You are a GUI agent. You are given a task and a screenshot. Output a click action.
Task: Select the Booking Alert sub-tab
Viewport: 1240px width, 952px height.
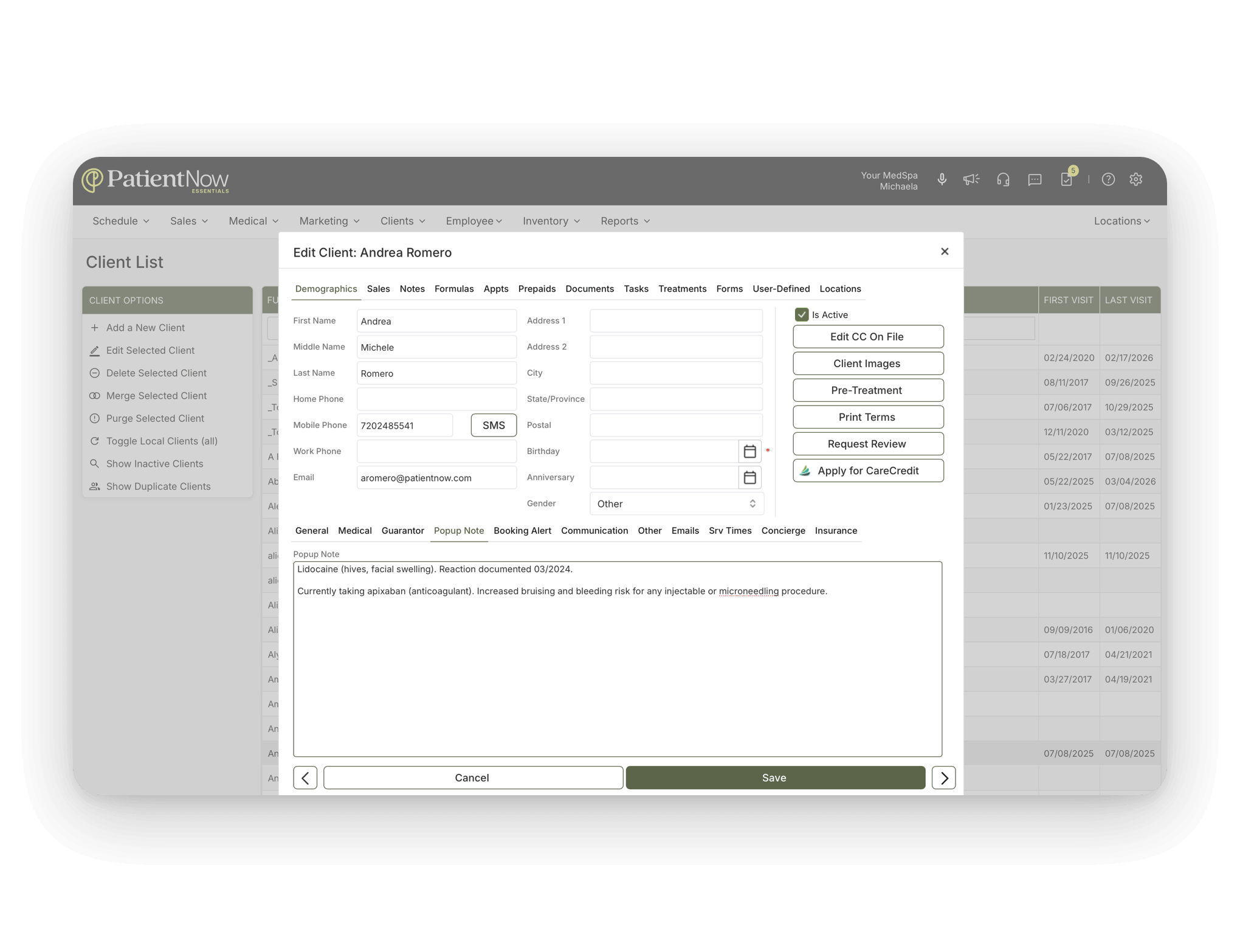point(522,531)
